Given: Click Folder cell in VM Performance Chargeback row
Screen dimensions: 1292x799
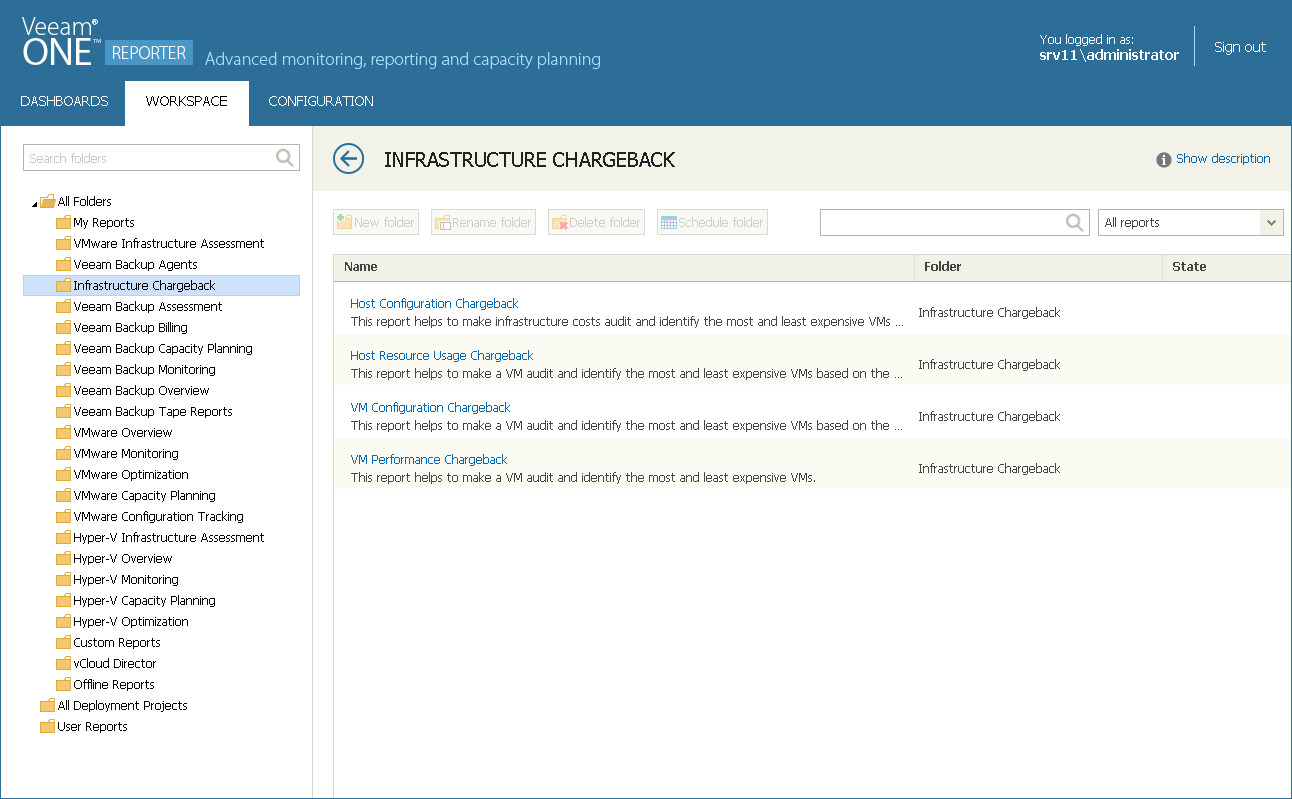Looking at the screenshot, I should 989,468.
